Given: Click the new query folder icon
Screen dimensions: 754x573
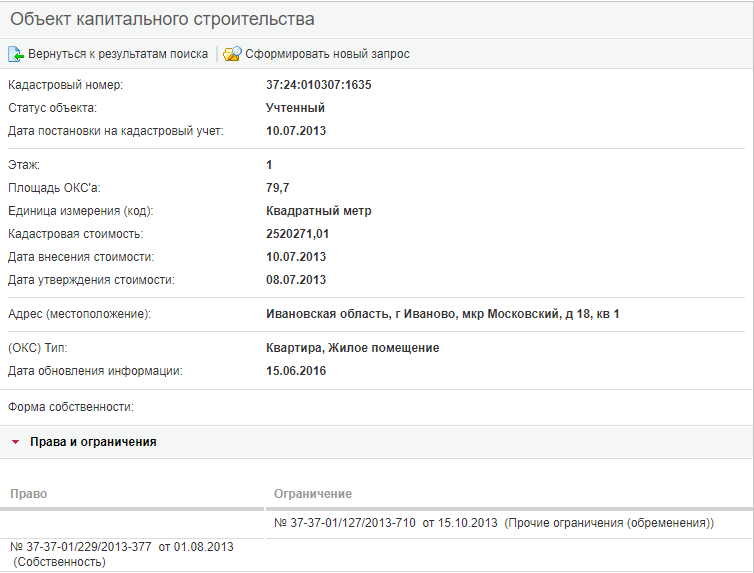Looking at the screenshot, I should click(232, 54).
